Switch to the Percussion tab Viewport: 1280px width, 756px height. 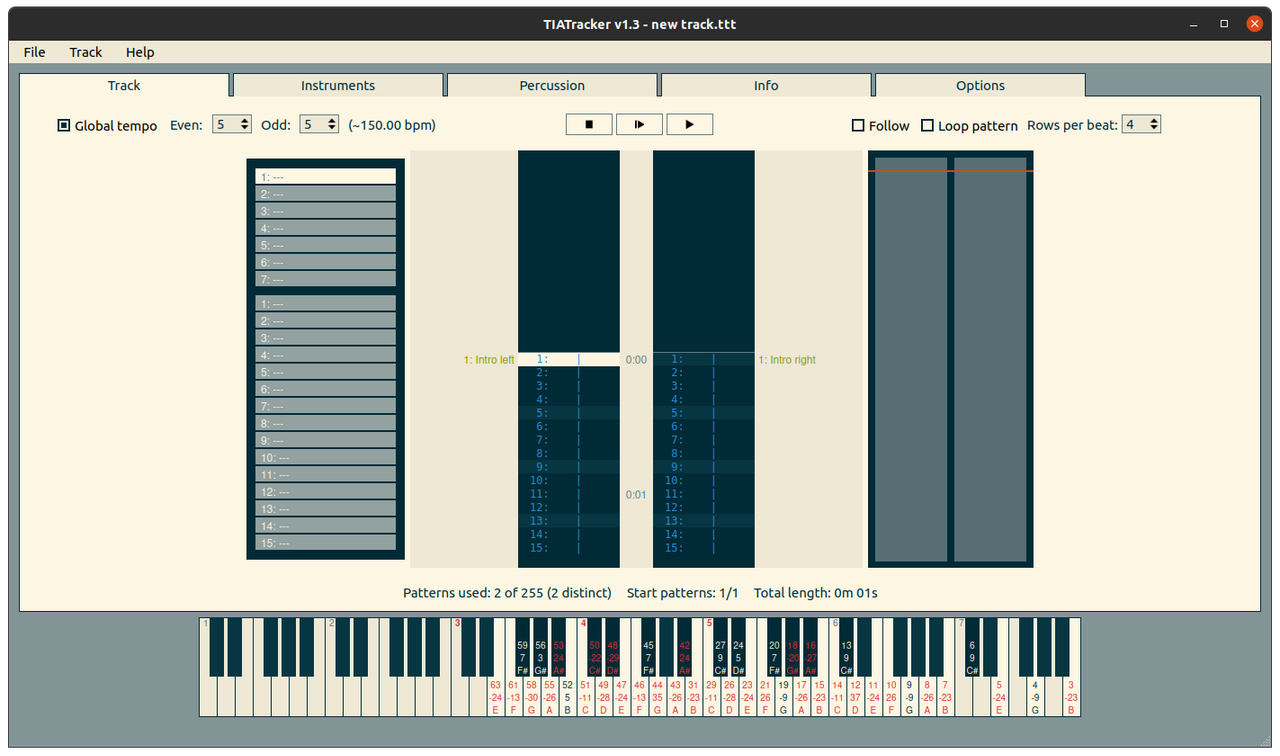552,86
